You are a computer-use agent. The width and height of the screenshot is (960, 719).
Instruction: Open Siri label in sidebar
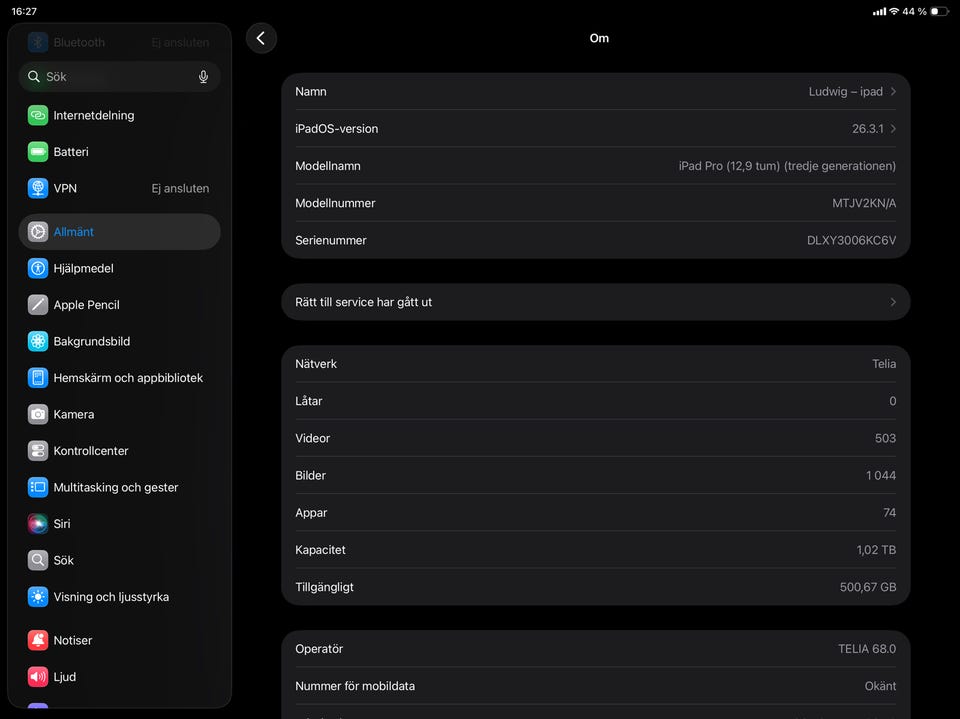pyautogui.click(x=62, y=524)
